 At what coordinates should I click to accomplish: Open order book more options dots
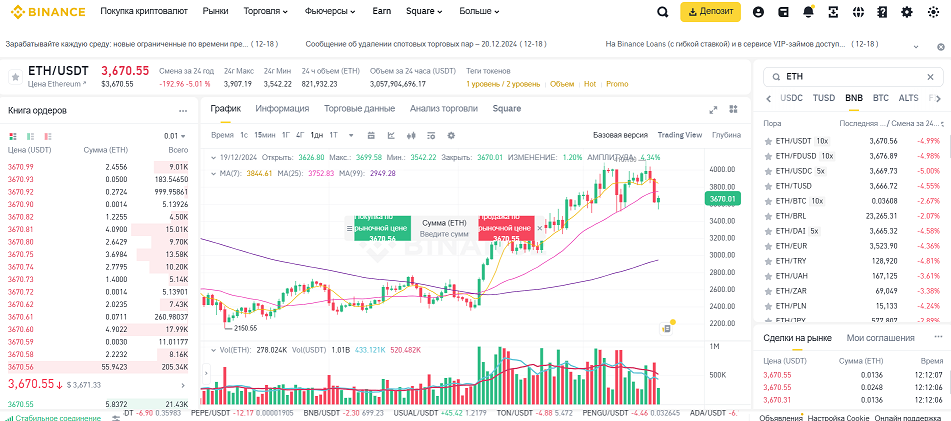tap(183, 111)
